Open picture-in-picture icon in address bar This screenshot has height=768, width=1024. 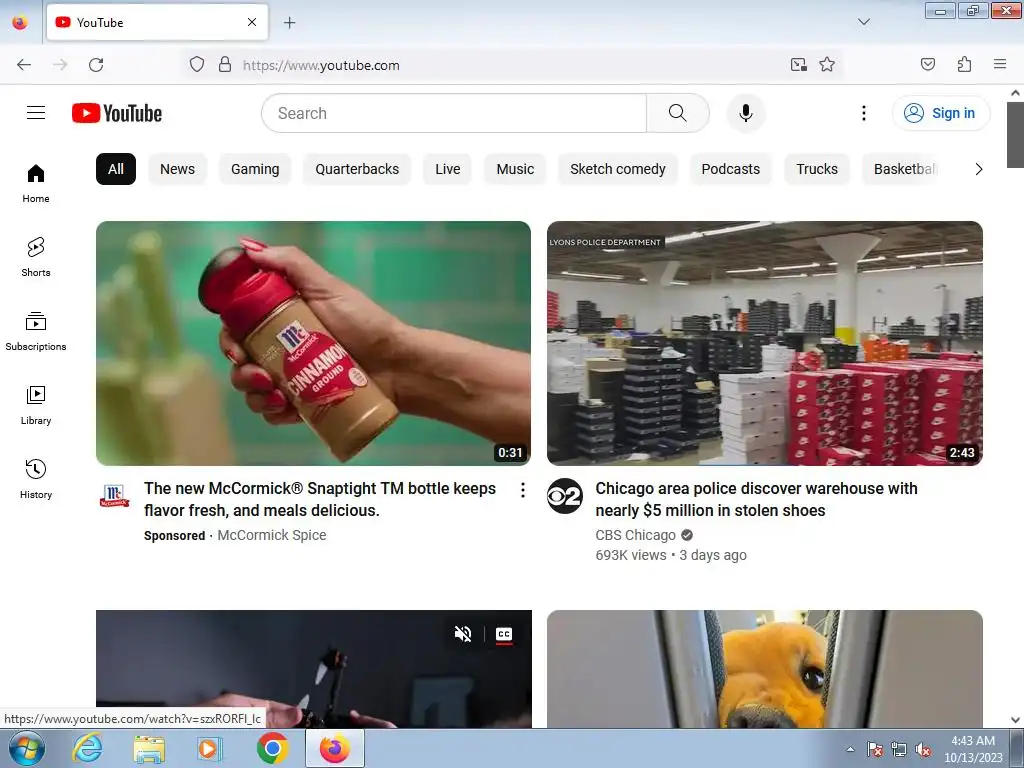(798, 65)
